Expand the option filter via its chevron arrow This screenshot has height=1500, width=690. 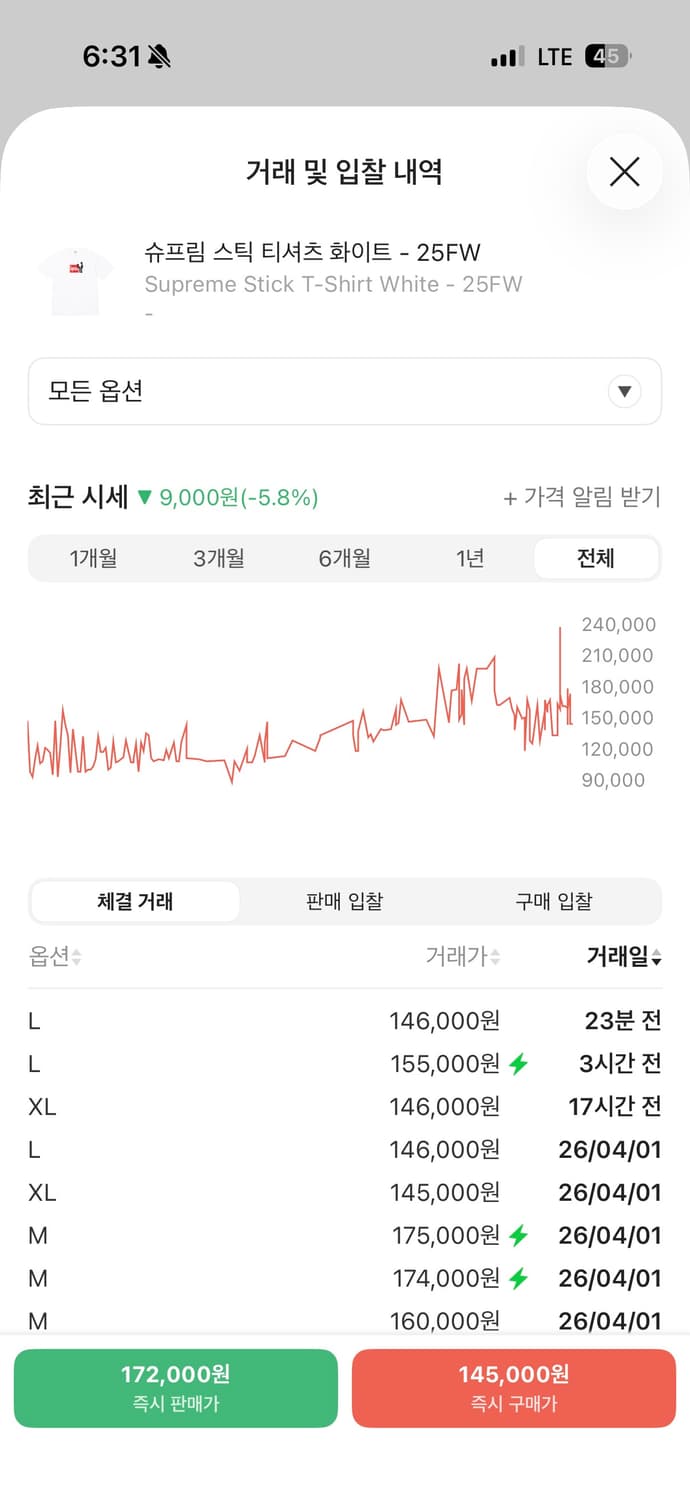point(625,391)
